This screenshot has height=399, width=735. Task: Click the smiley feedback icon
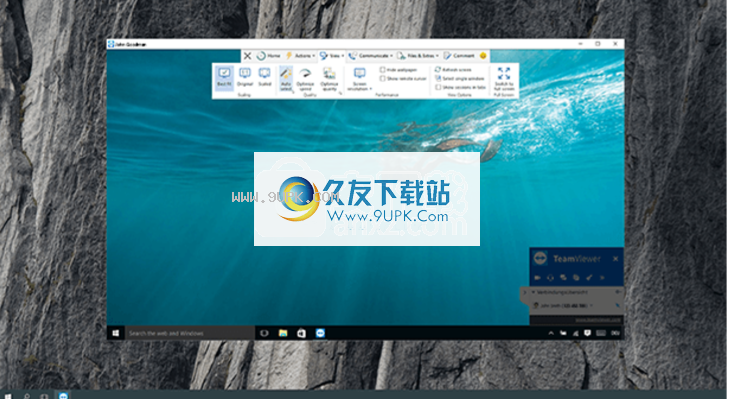coord(483,56)
